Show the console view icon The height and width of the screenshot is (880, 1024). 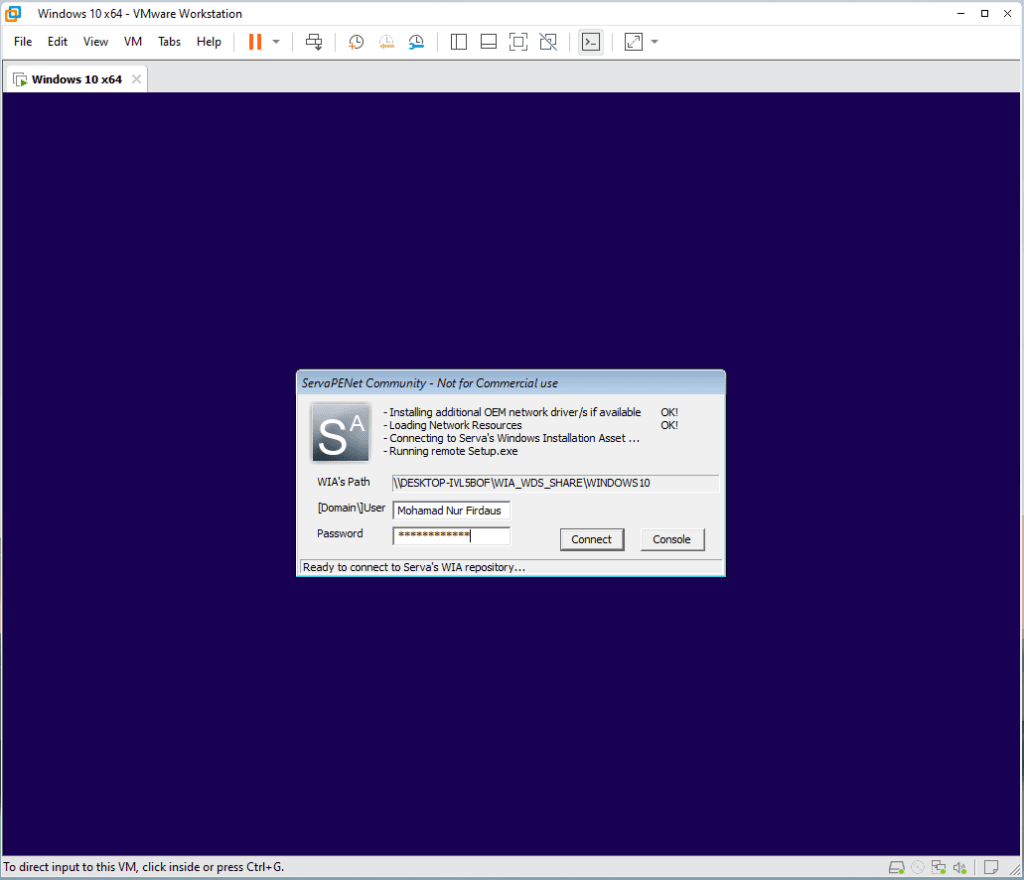(591, 42)
